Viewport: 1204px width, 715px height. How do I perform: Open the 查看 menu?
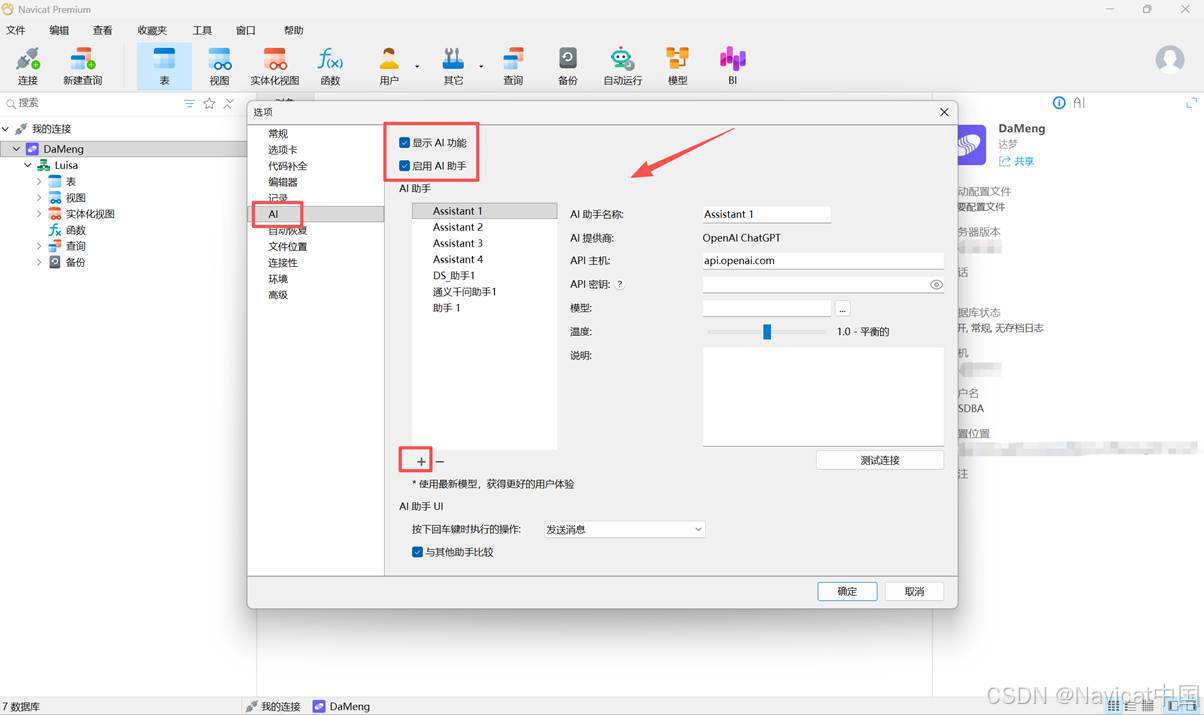tap(102, 30)
